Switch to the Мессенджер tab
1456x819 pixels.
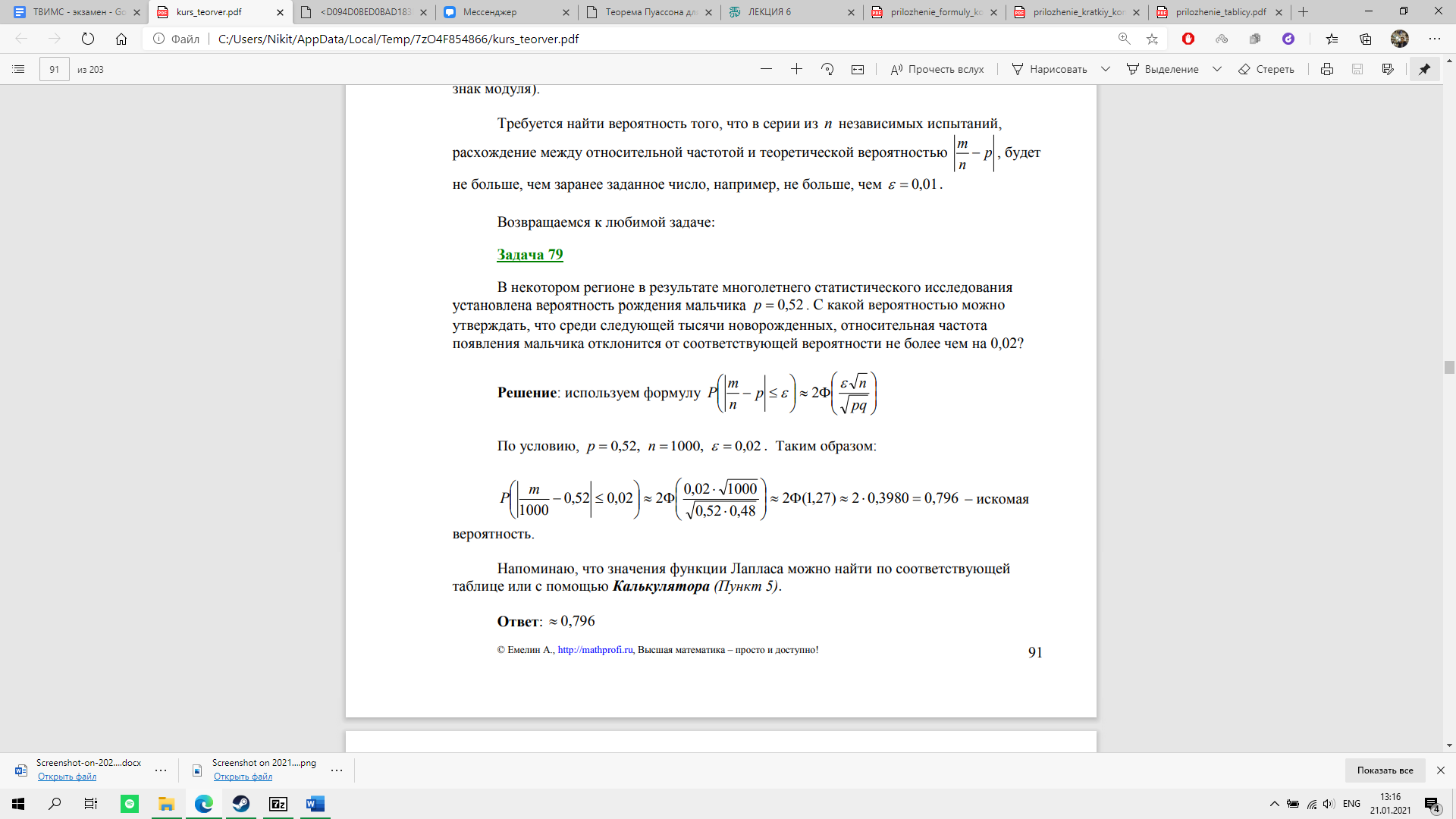pos(507,12)
